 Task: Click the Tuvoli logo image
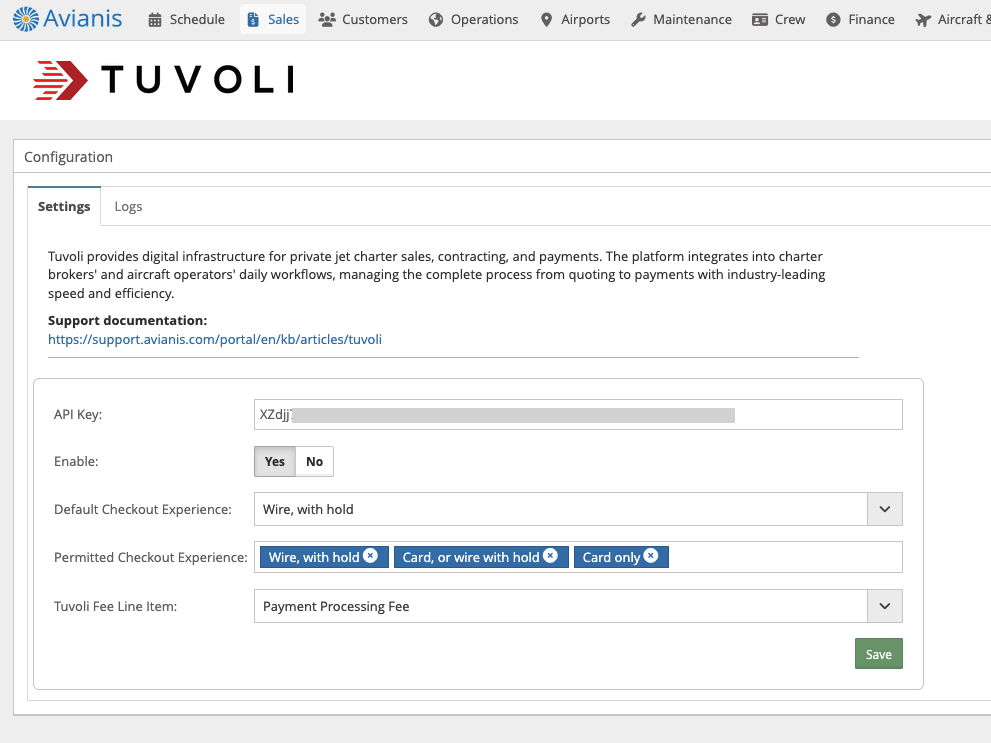[164, 80]
